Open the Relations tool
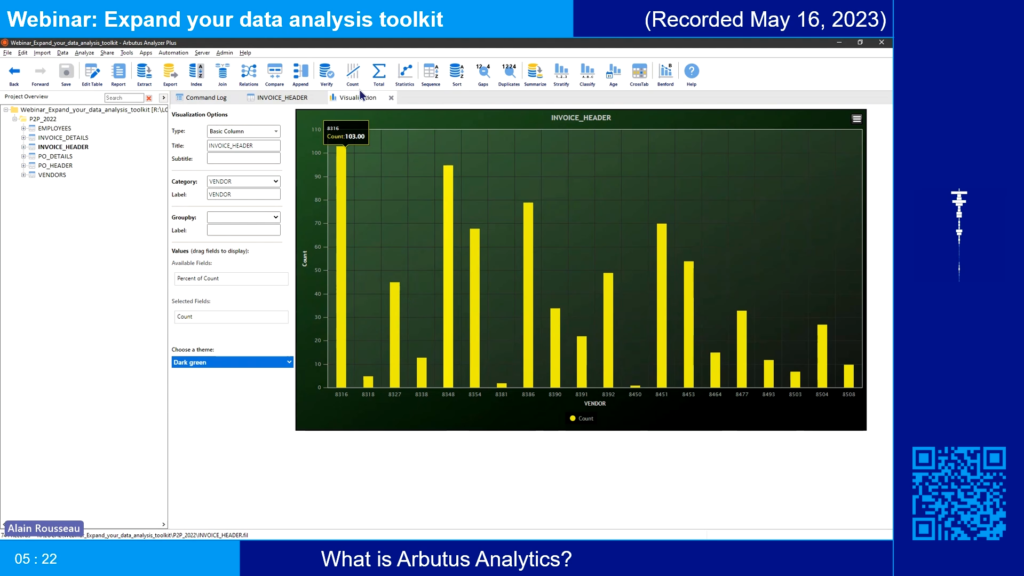Screen dimensions: 1024x576 (248, 74)
